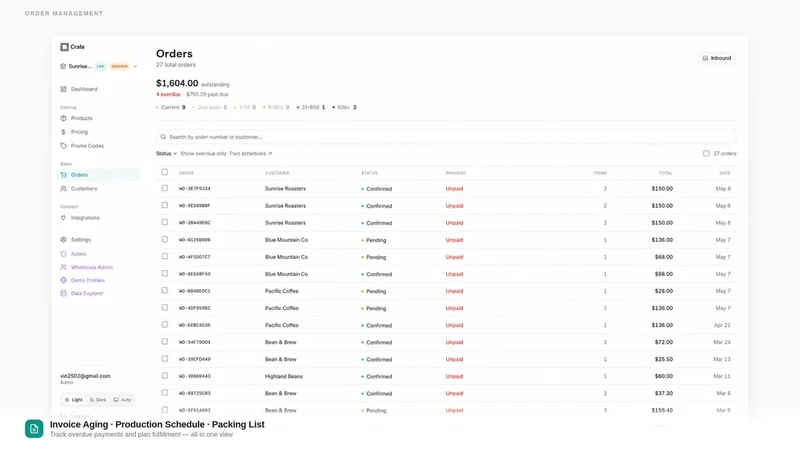Click the Wholesale Admin users icon
The height and width of the screenshot is (450, 800).
(63, 267)
